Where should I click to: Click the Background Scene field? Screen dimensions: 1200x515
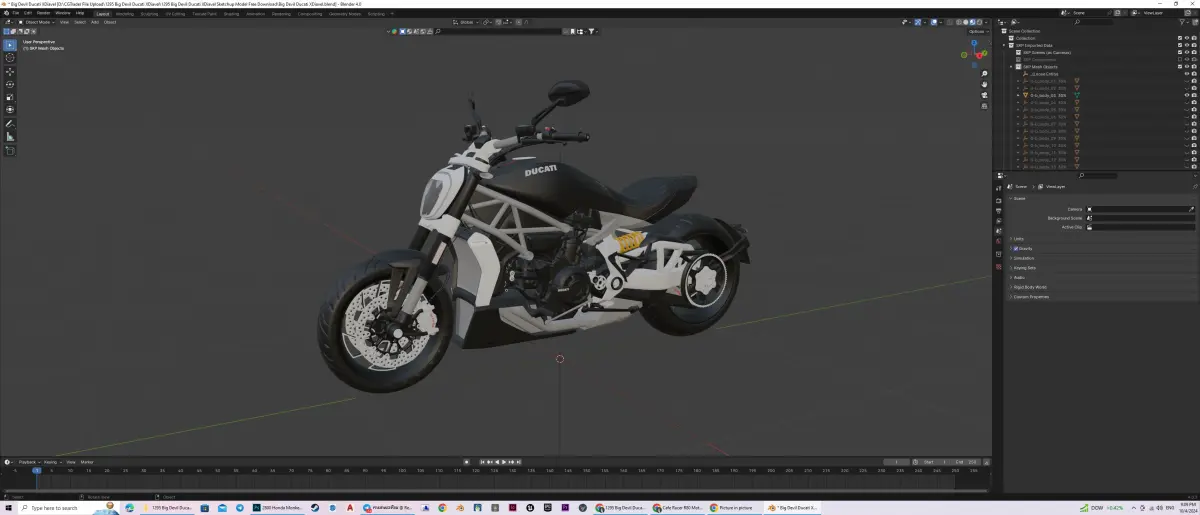click(1142, 218)
